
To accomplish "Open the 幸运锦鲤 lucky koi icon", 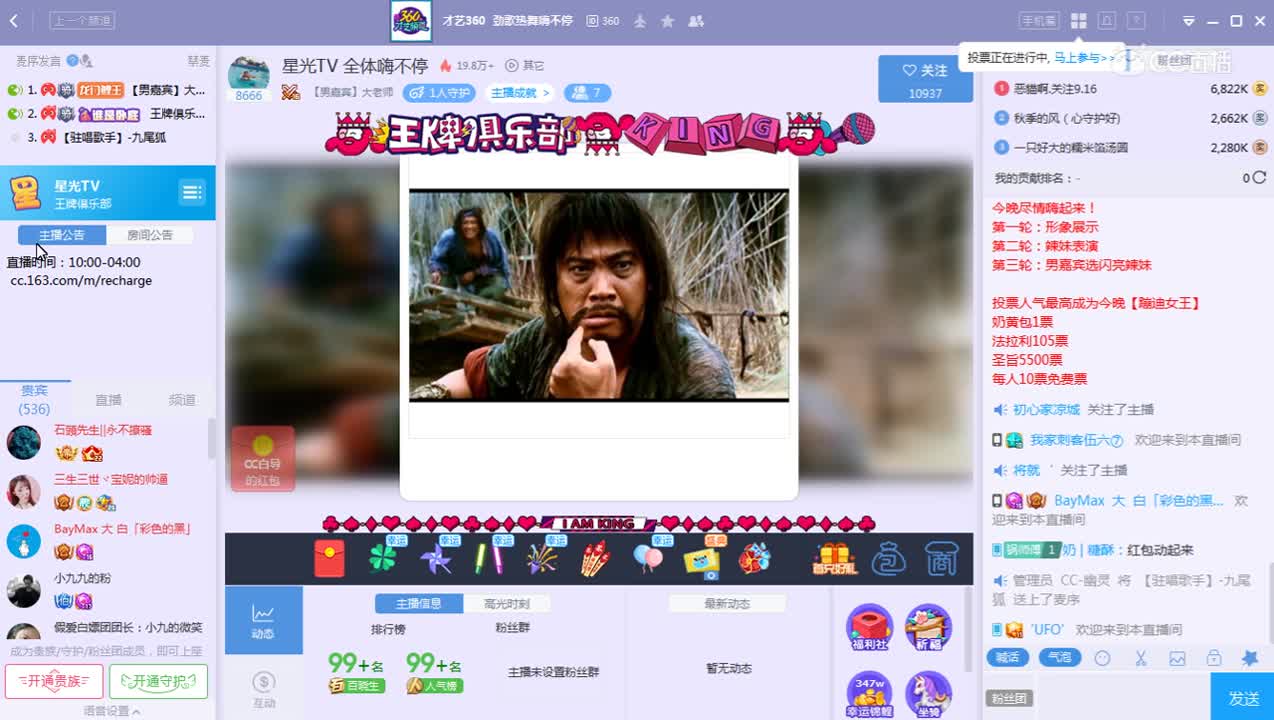I will click(869, 695).
